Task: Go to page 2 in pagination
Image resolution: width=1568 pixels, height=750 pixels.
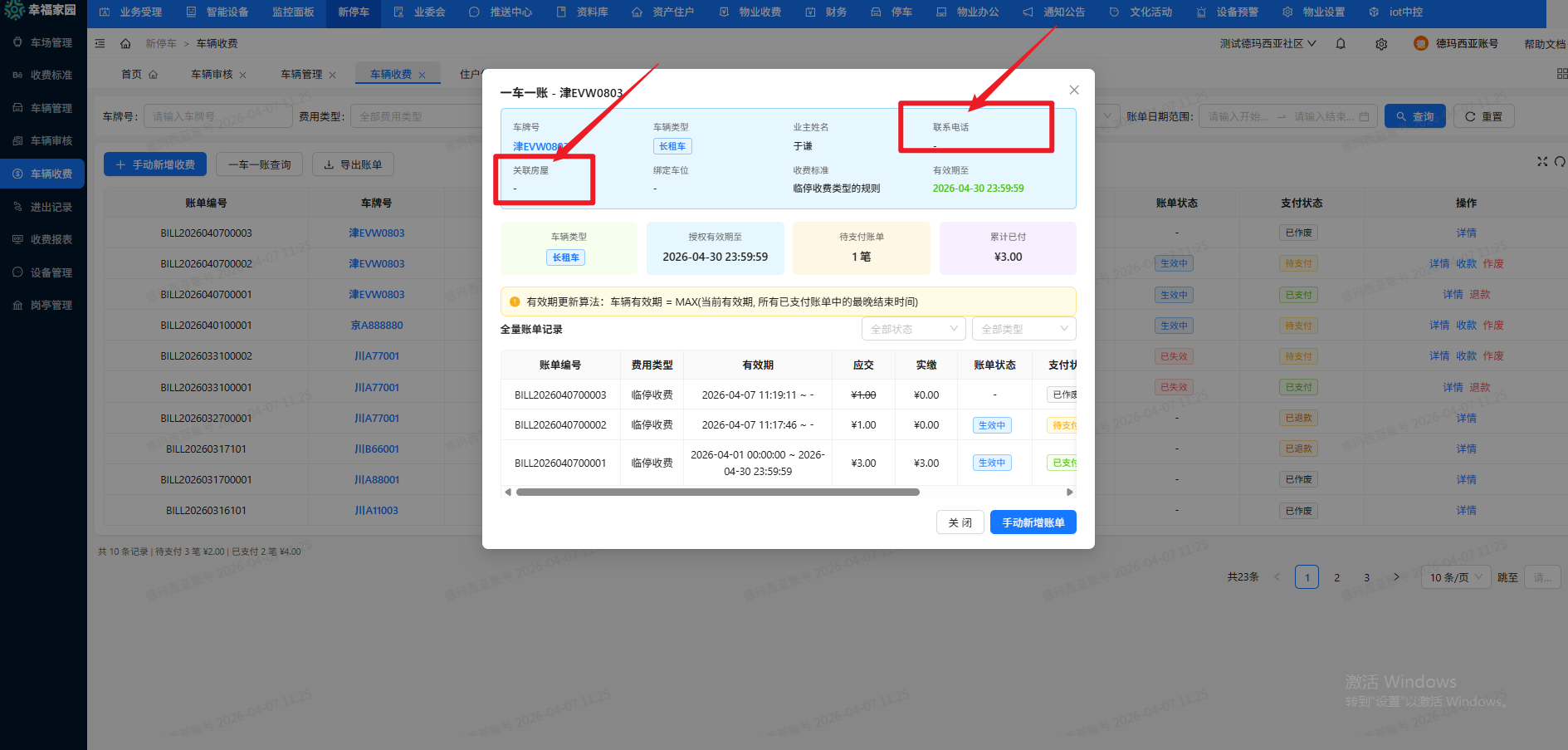Action: [x=1336, y=577]
